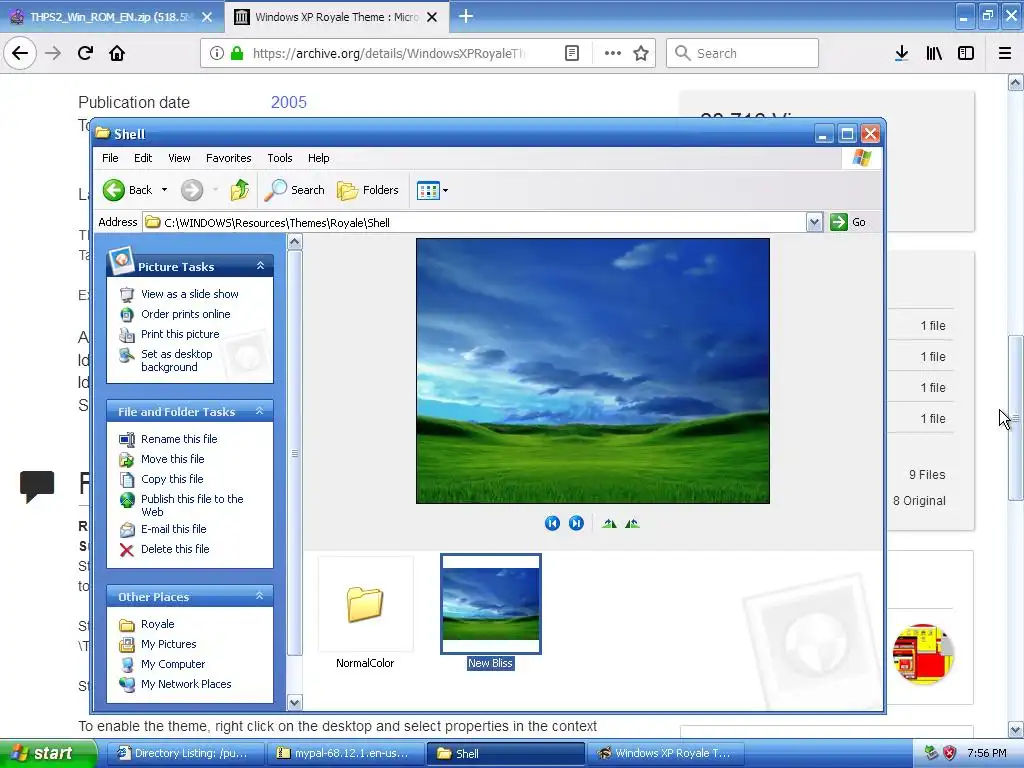This screenshot has width=1024, height=768.
Task: Click the 2005 publication date link
Action: coord(289,103)
